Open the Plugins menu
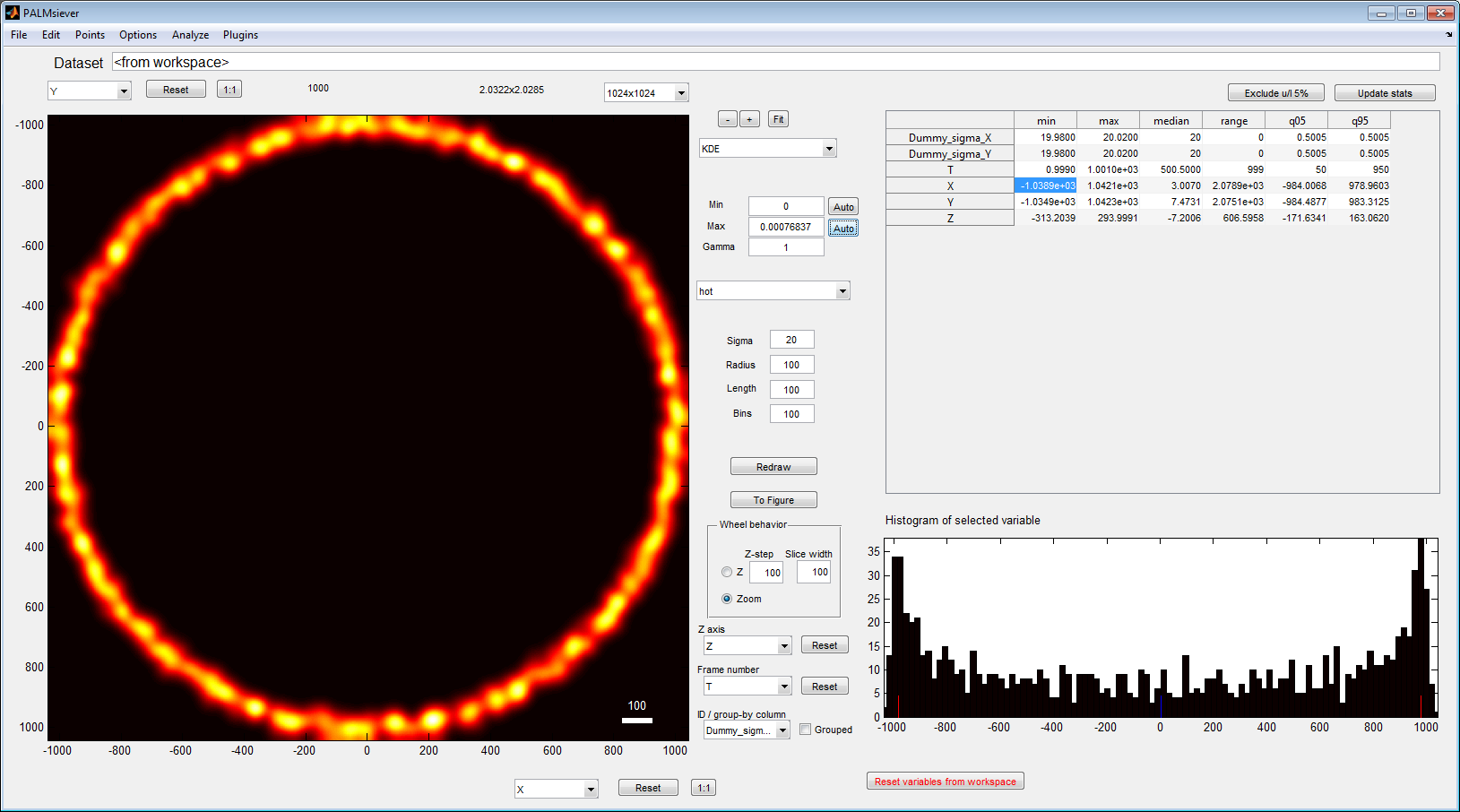Screen dimensions: 1460x812 [x=240, y=35]
